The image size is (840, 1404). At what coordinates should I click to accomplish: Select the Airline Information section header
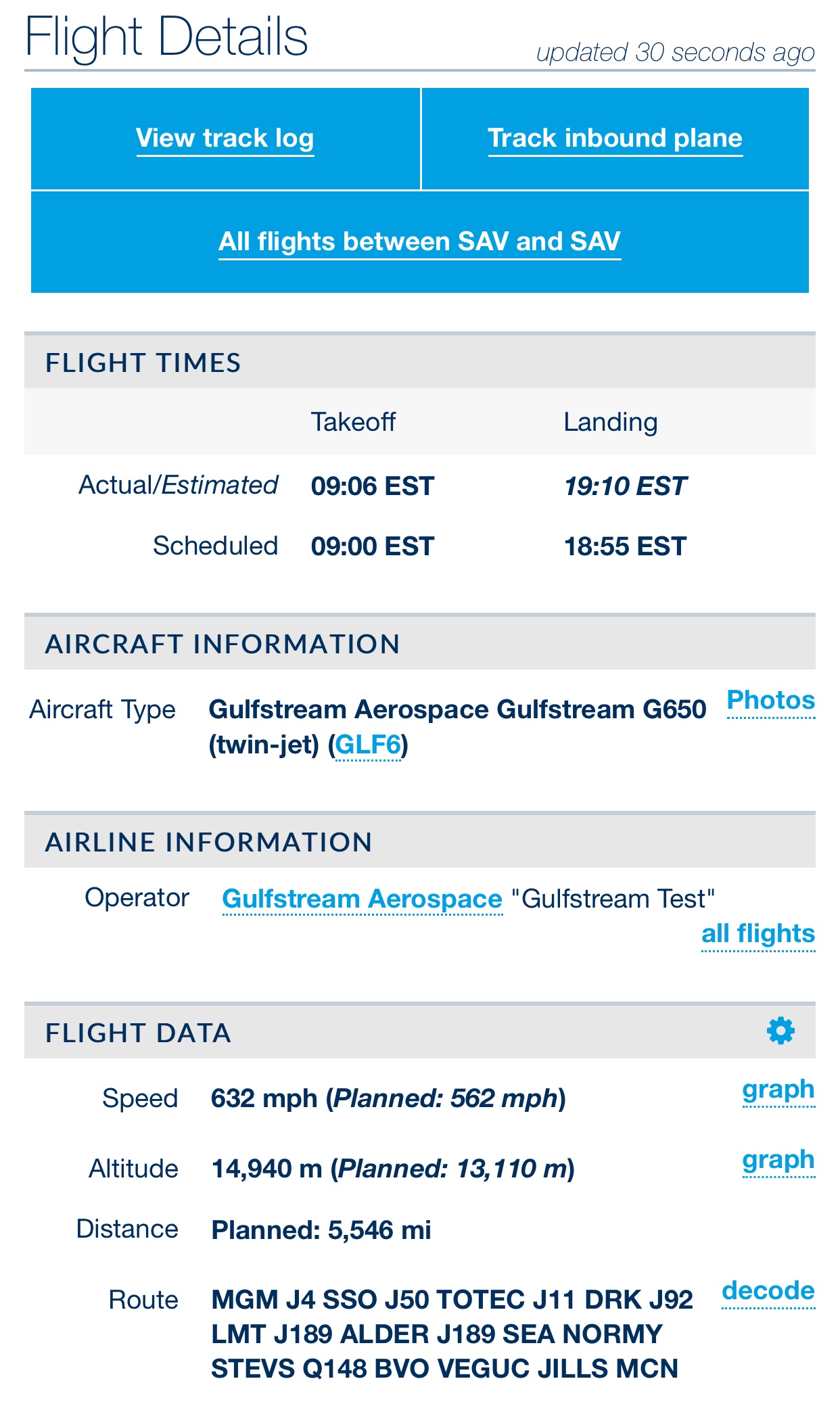[x=420, y=841]
